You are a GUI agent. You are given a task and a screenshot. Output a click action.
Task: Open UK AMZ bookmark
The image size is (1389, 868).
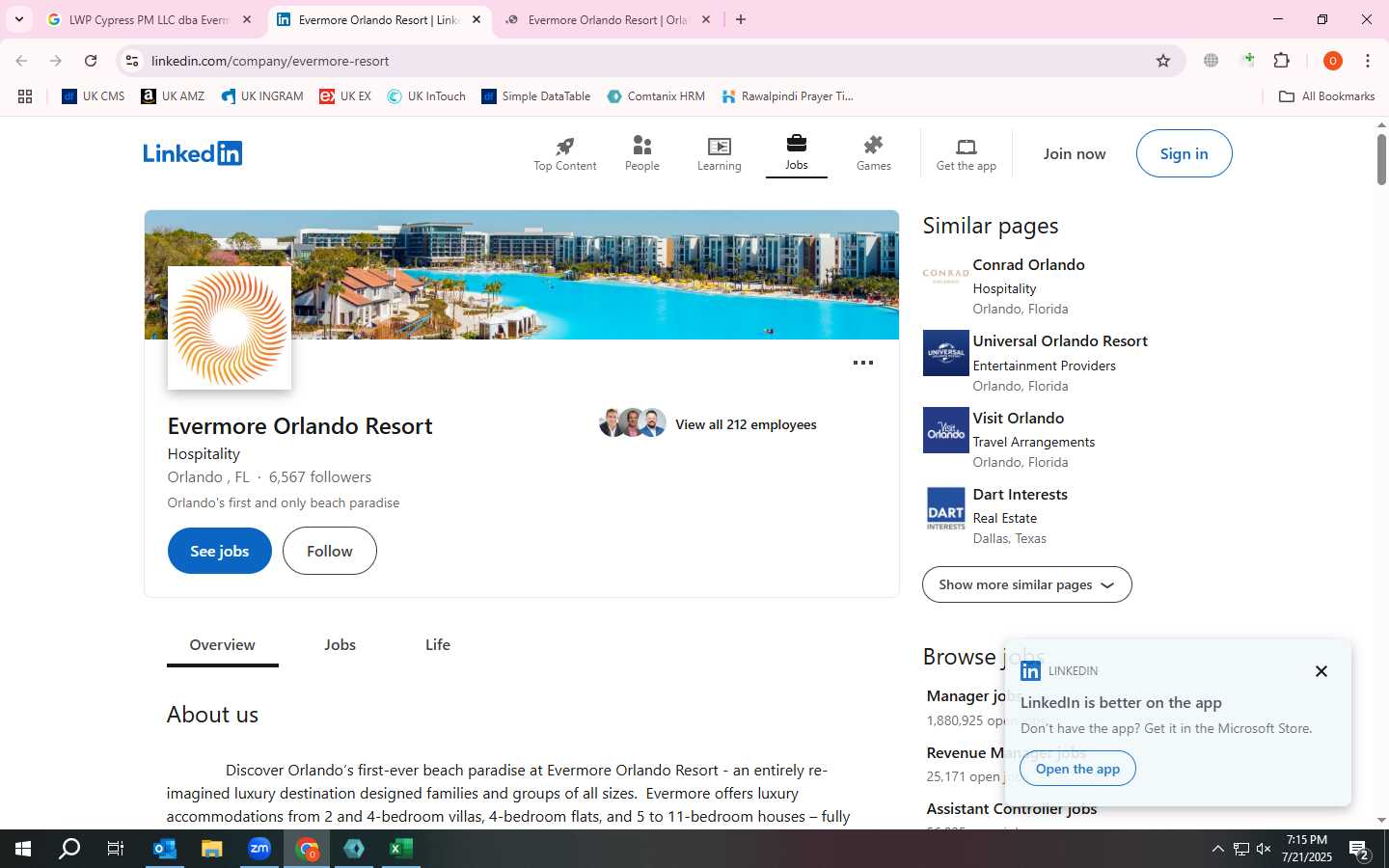[173, 96]
